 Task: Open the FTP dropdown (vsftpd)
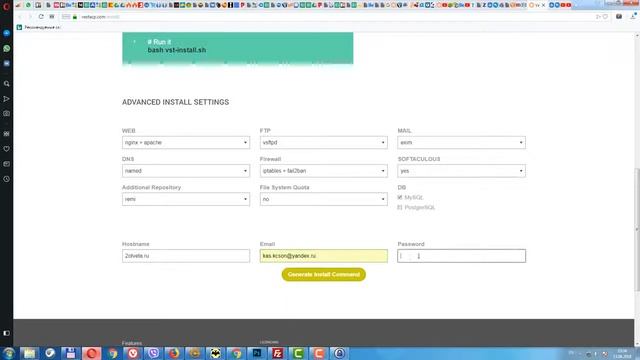click(324, 142)
